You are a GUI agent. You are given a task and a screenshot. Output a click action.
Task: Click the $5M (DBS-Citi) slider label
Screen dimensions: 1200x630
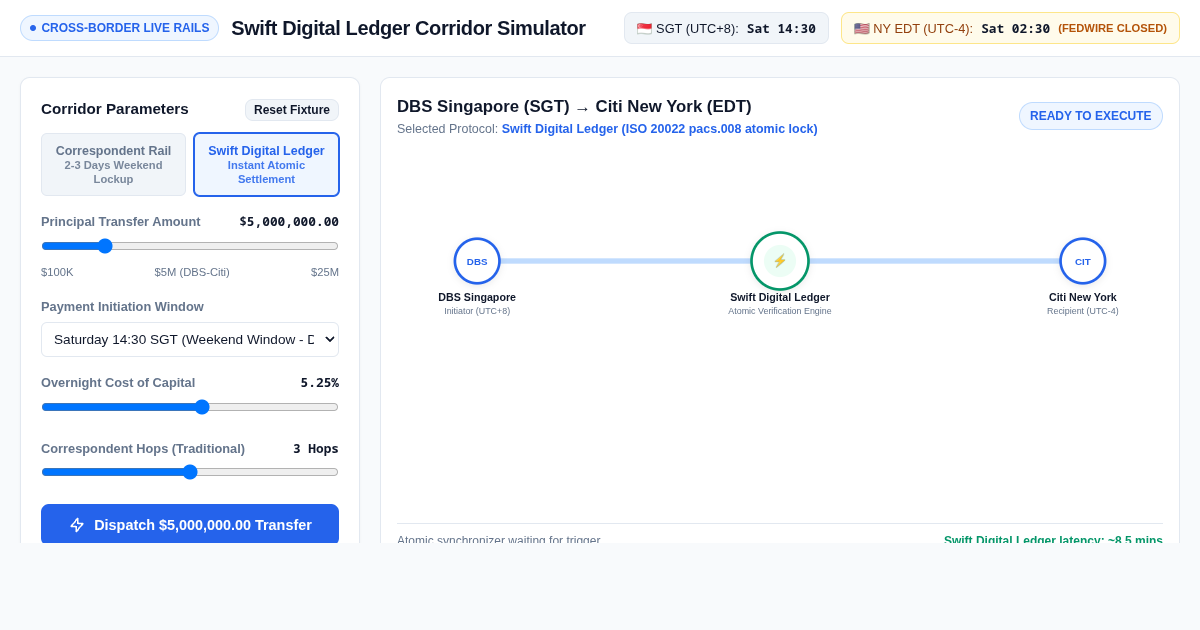192,272
